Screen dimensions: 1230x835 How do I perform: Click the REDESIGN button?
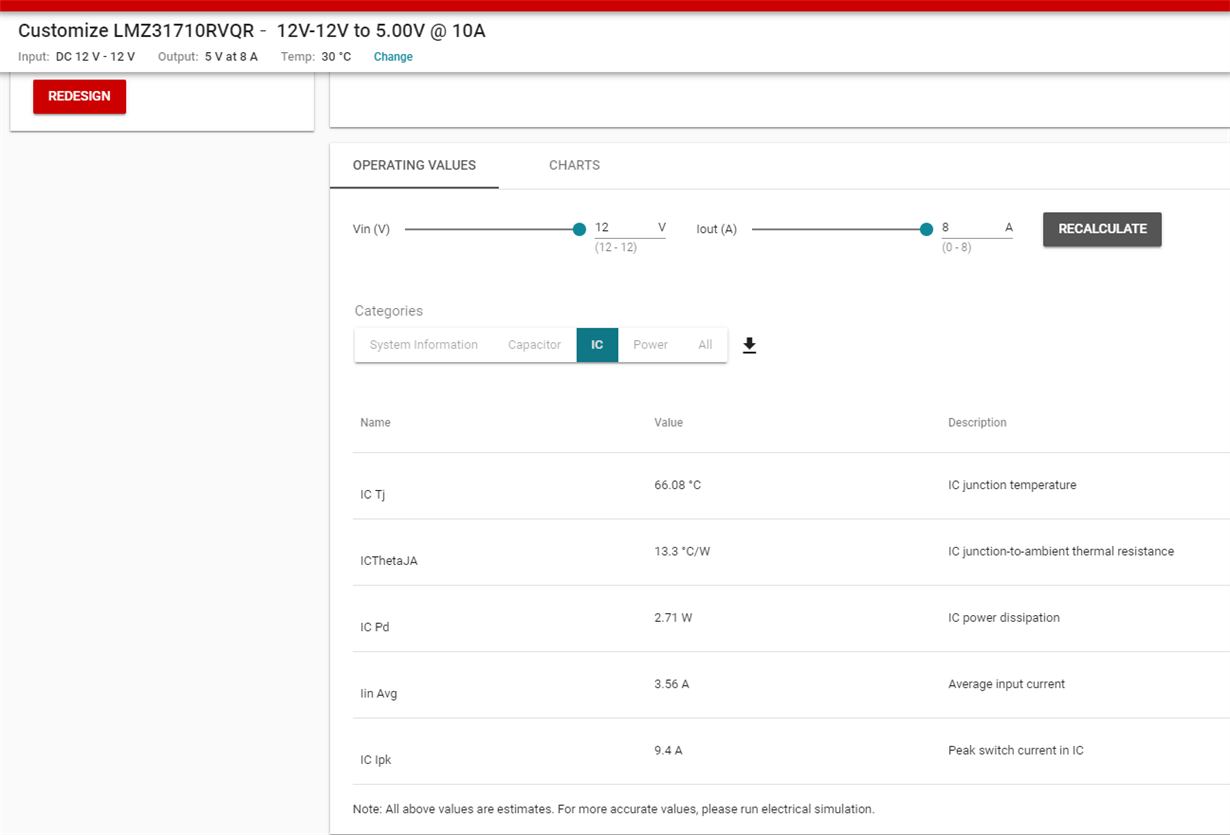[80, 97]
